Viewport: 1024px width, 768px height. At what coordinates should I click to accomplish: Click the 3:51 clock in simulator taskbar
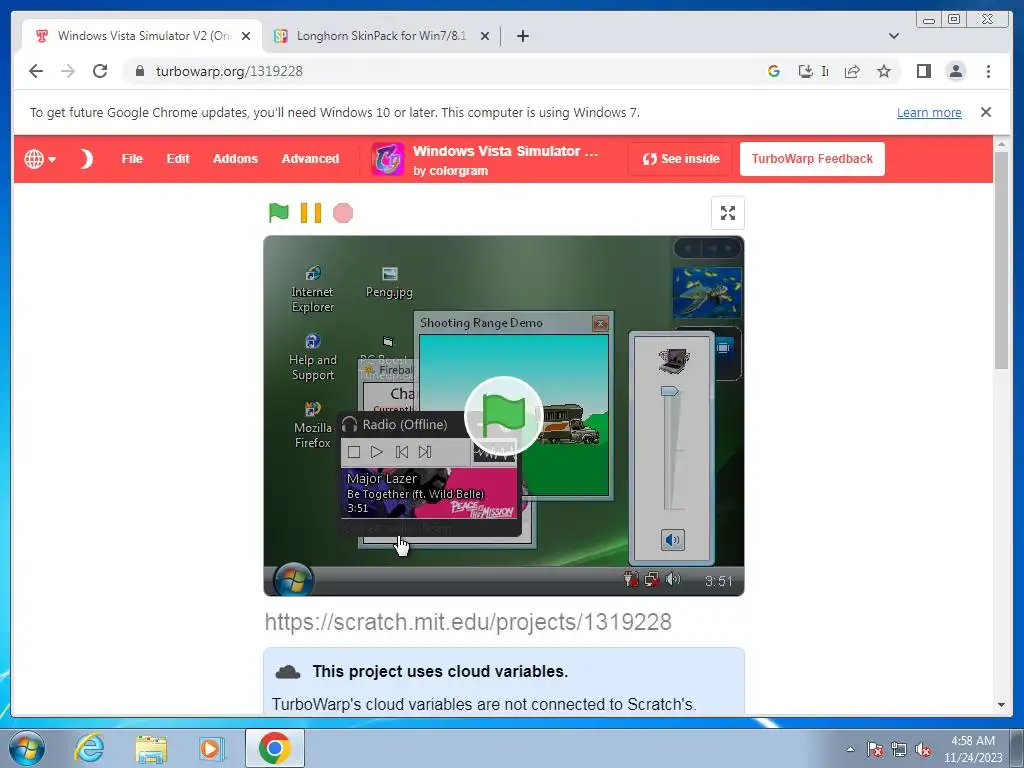point(718,581)
